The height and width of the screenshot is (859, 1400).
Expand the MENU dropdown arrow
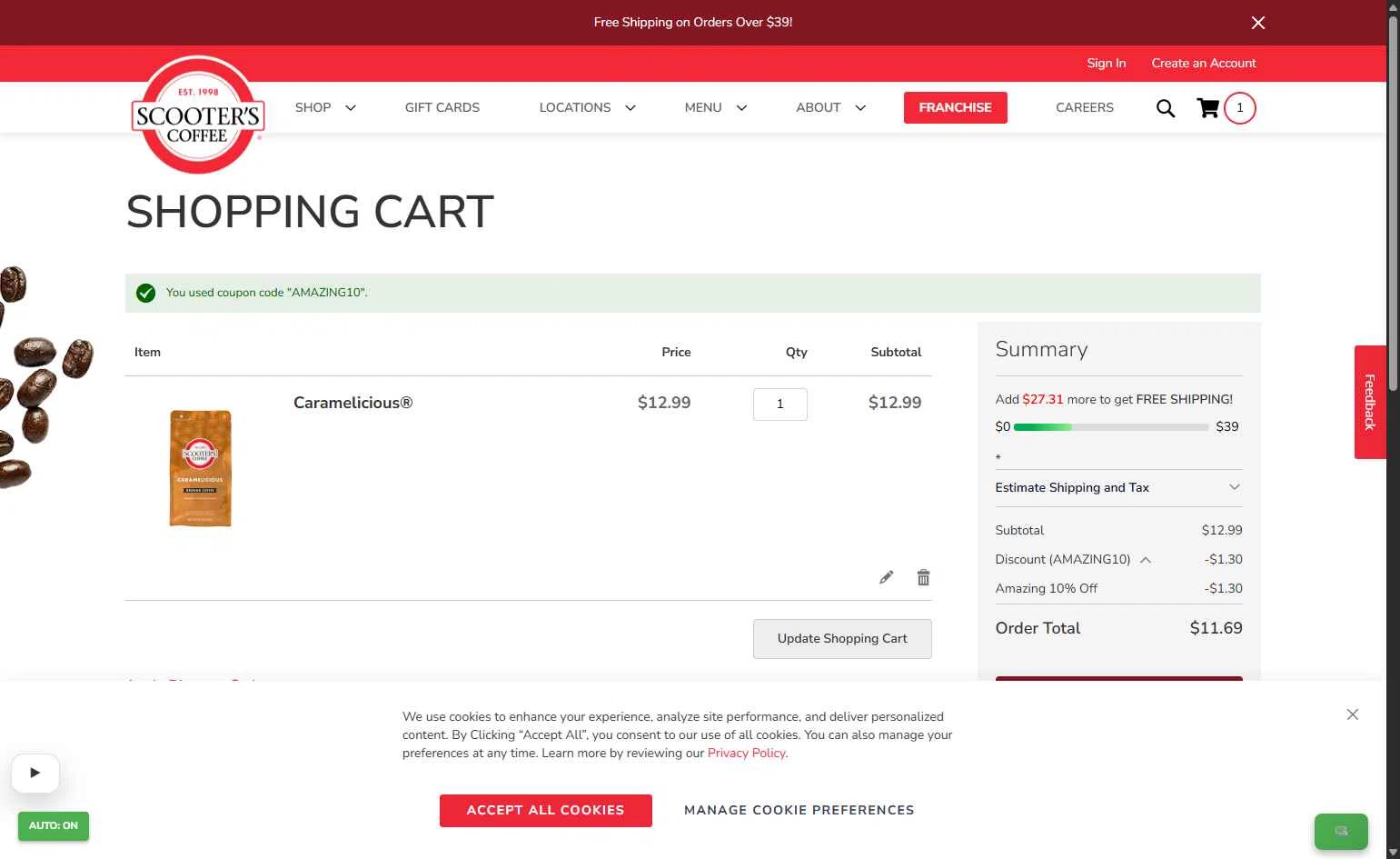point(741,107)
